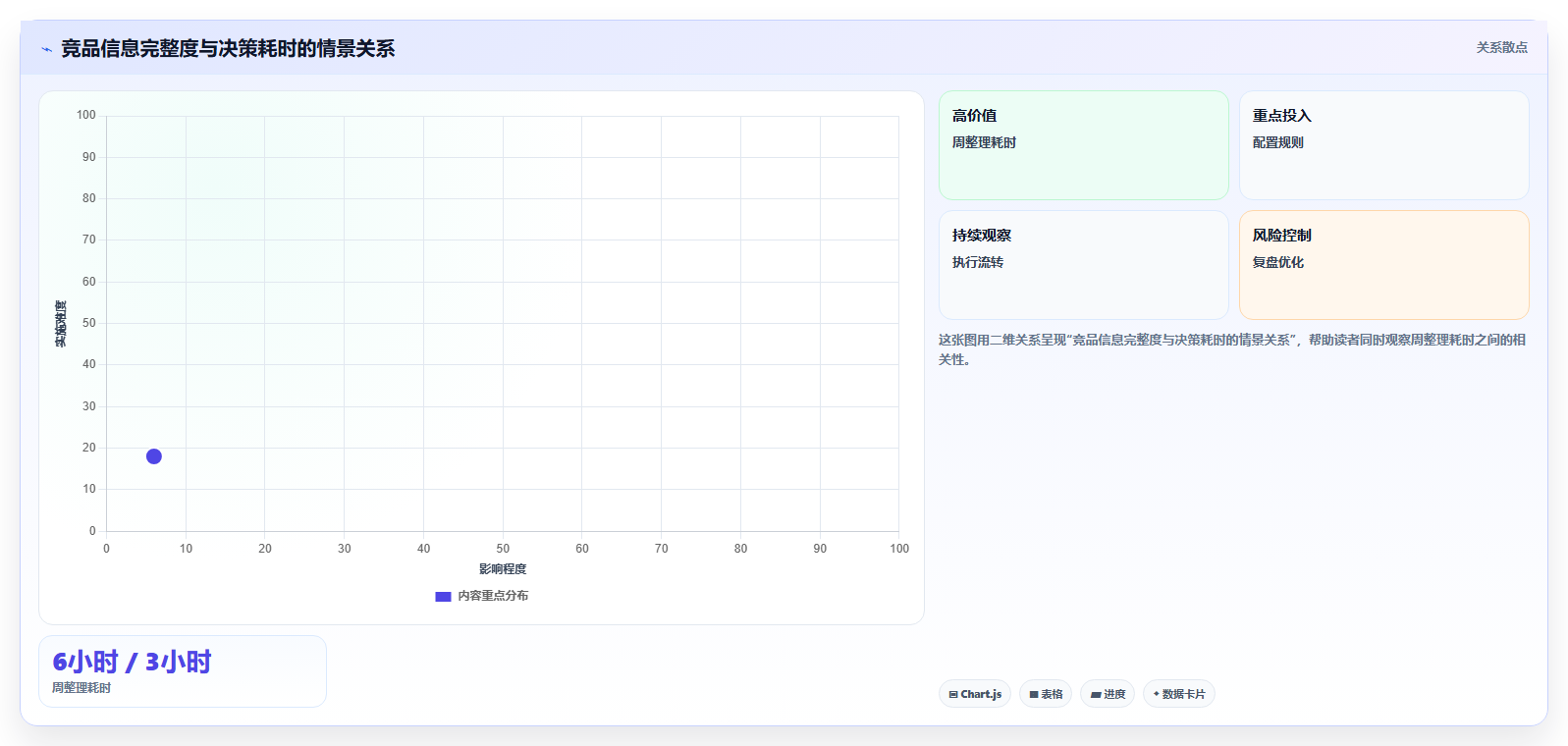The width and height of the screenshot is (1568, 746).
Task: Open the 风险控制 quadrant card
Action: [x=1383, y=265]
